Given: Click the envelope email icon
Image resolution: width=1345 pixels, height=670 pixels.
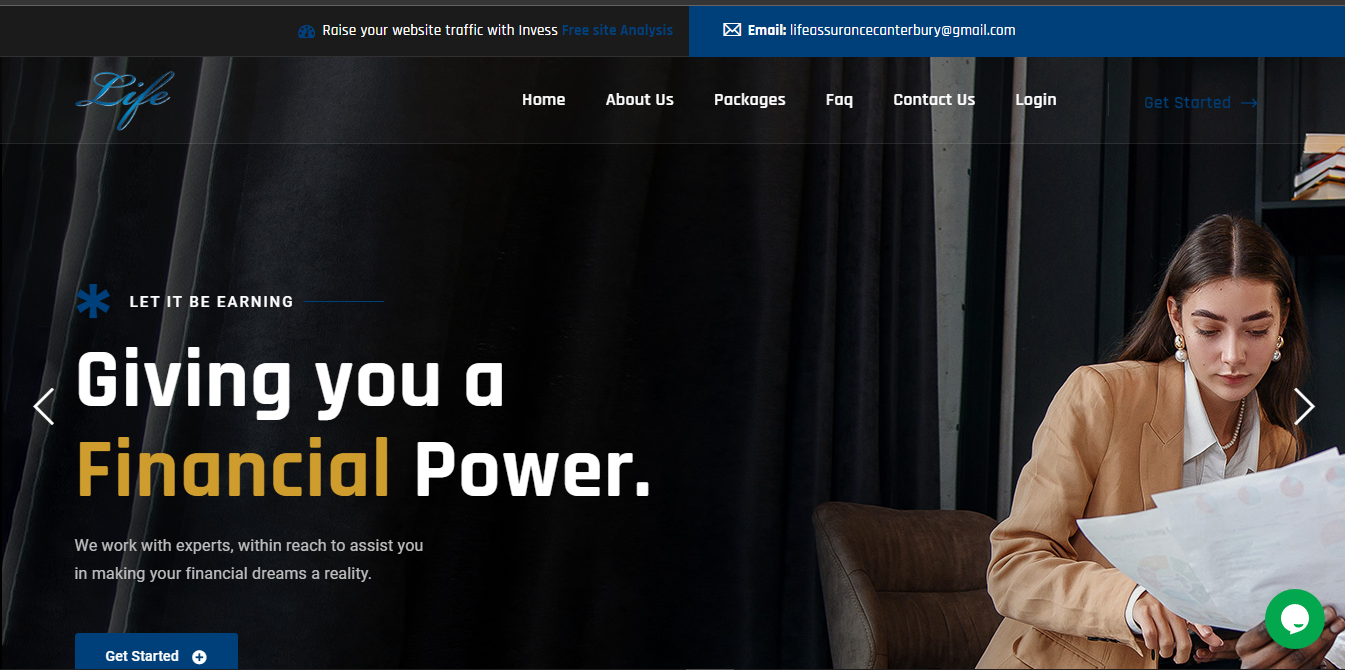Looking at the screenshot, I should pyautogui.click(x=732, y=30).
